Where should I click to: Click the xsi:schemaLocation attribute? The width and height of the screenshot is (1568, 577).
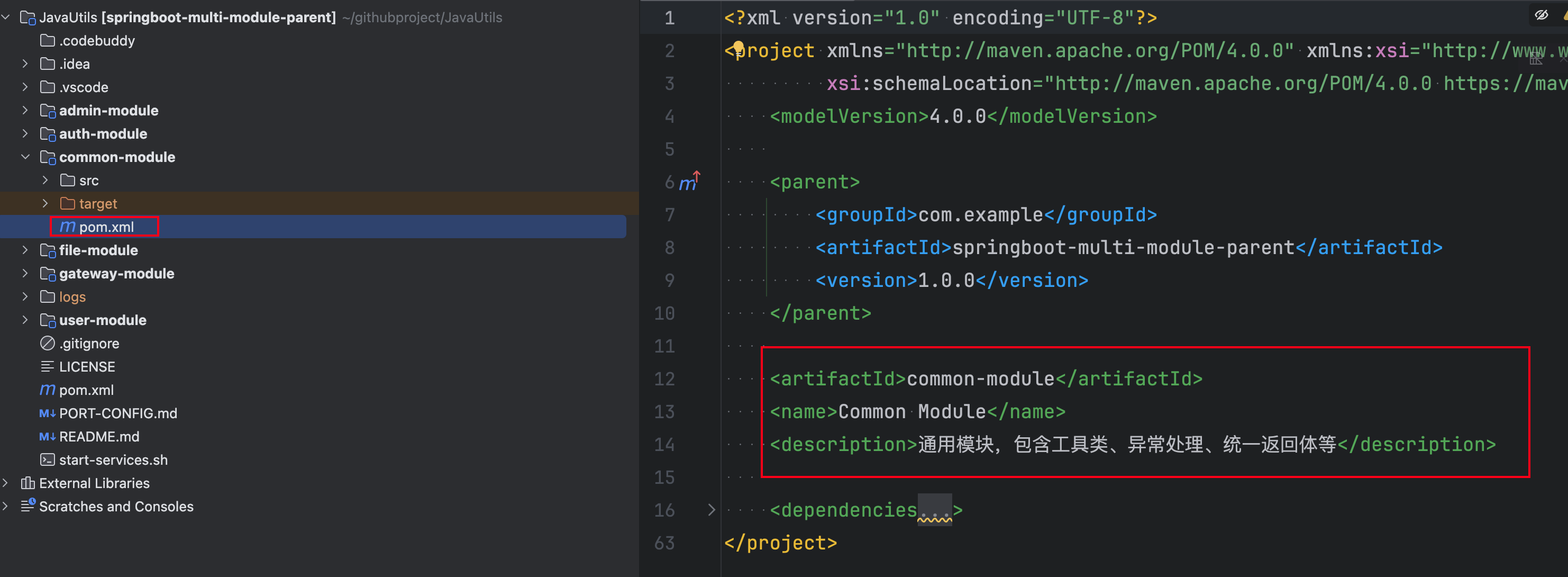click(x=929, y=83)
